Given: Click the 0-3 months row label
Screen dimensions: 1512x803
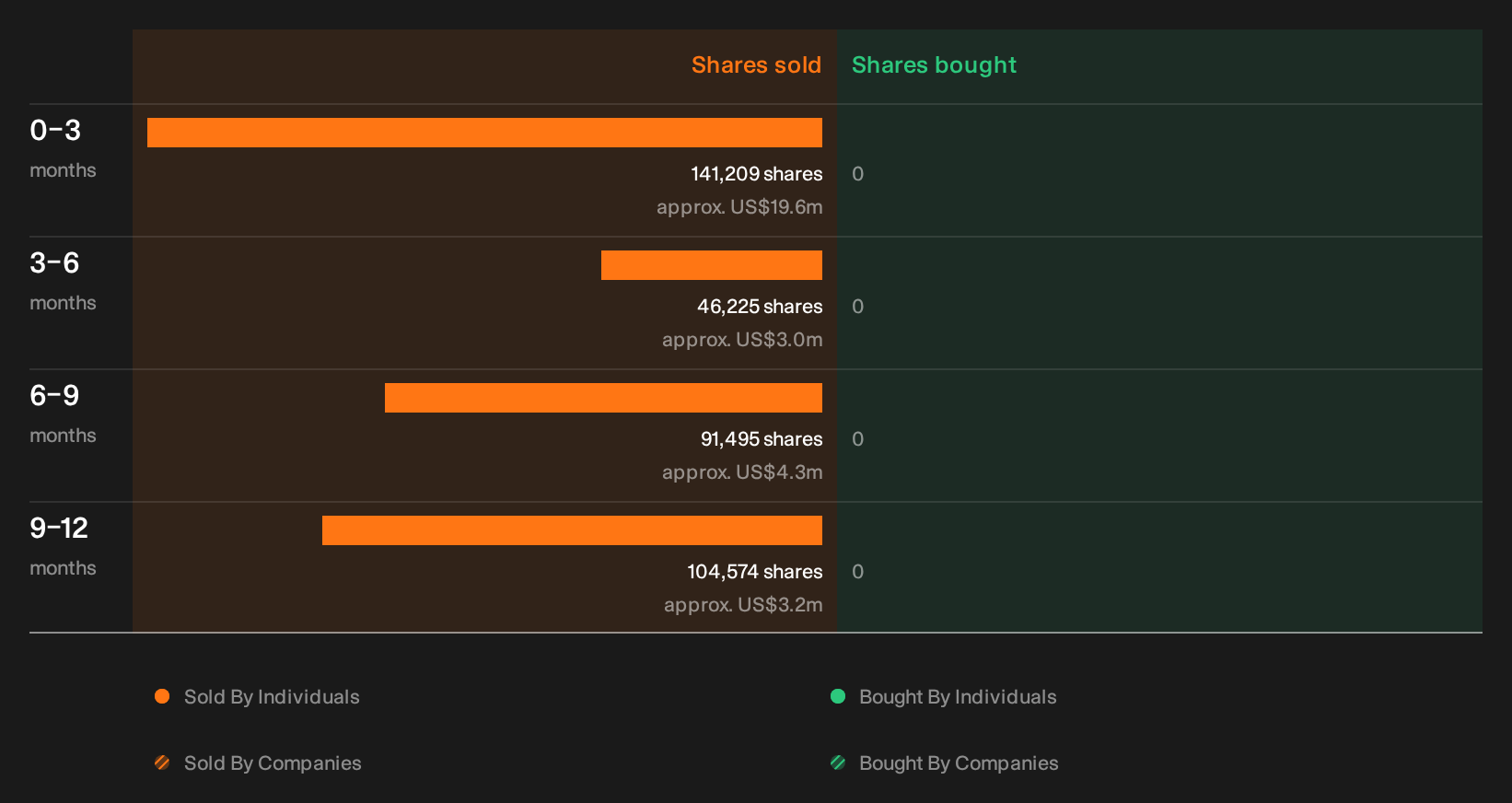Looking at the screenshot, I should (x=63, y=149).
